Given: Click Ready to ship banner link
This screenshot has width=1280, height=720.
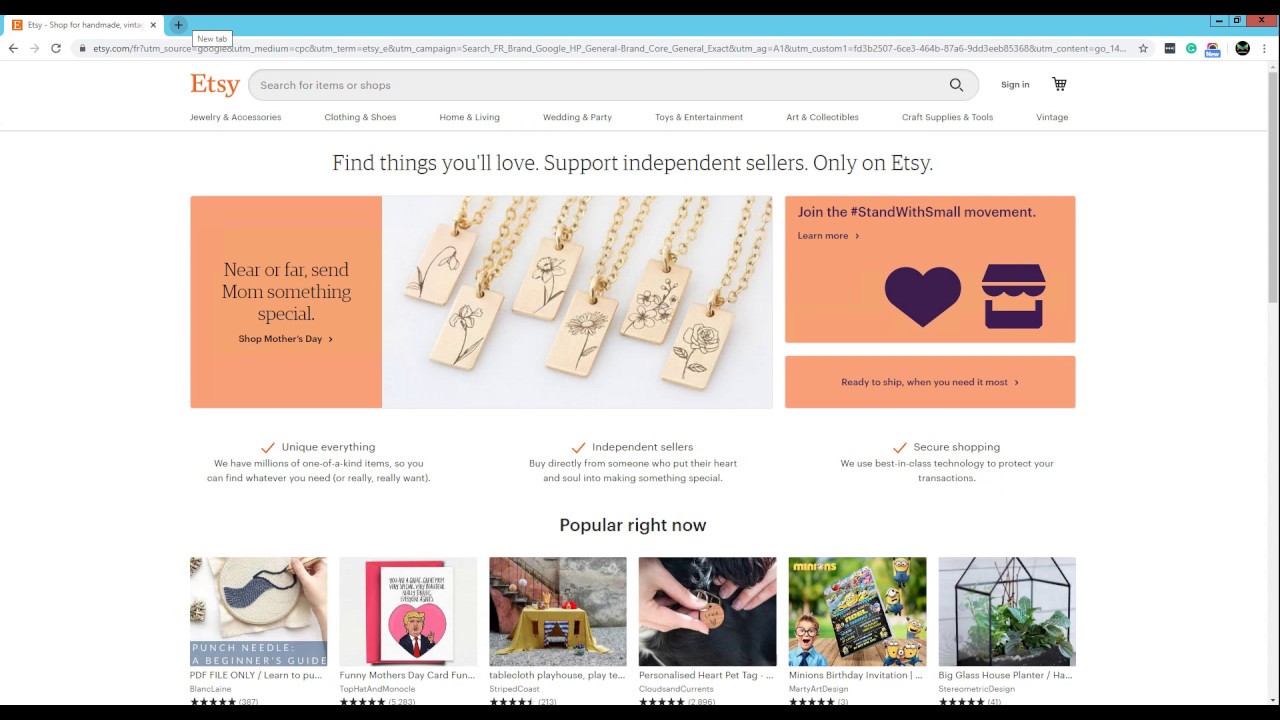Looking at the screenshot, I should point(930,382).
